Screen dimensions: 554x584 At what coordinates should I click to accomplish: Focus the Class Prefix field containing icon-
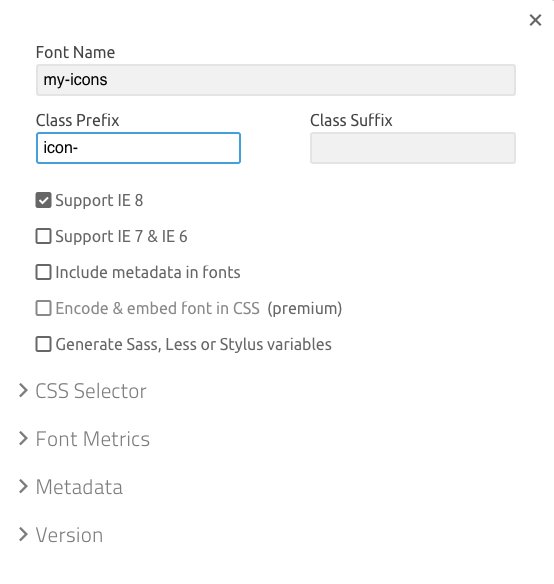click(138, 148)
